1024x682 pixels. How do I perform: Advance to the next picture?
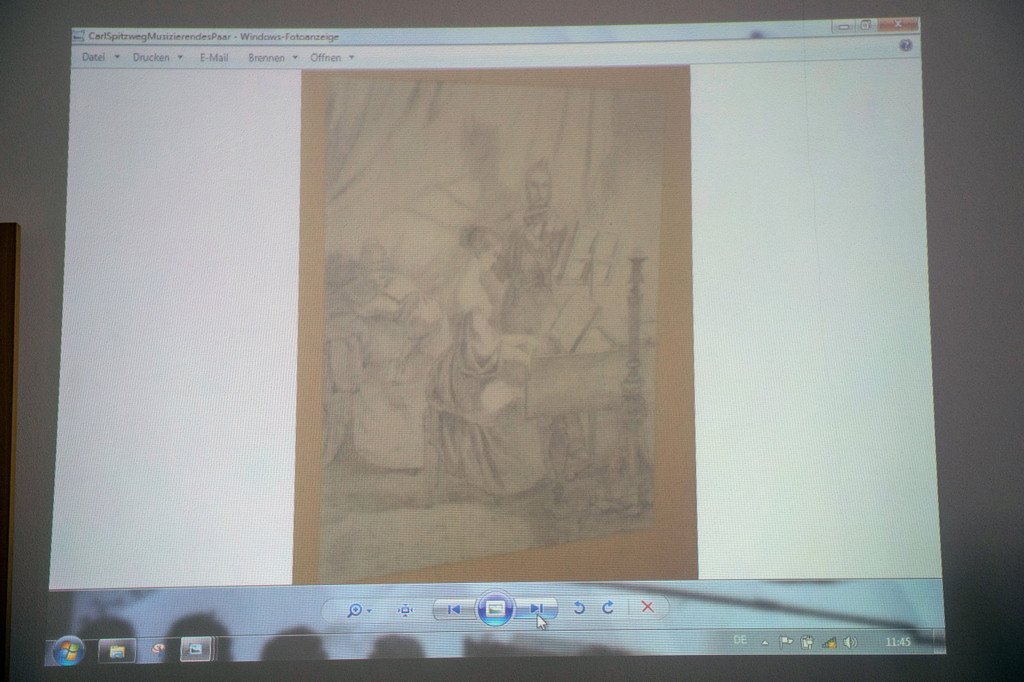point(536,609)
